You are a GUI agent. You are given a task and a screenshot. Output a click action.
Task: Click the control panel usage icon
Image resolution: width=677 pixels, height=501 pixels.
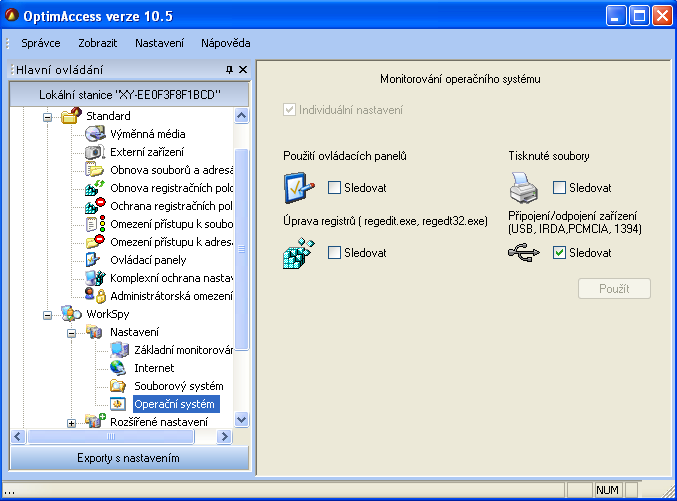pos(299,188)
